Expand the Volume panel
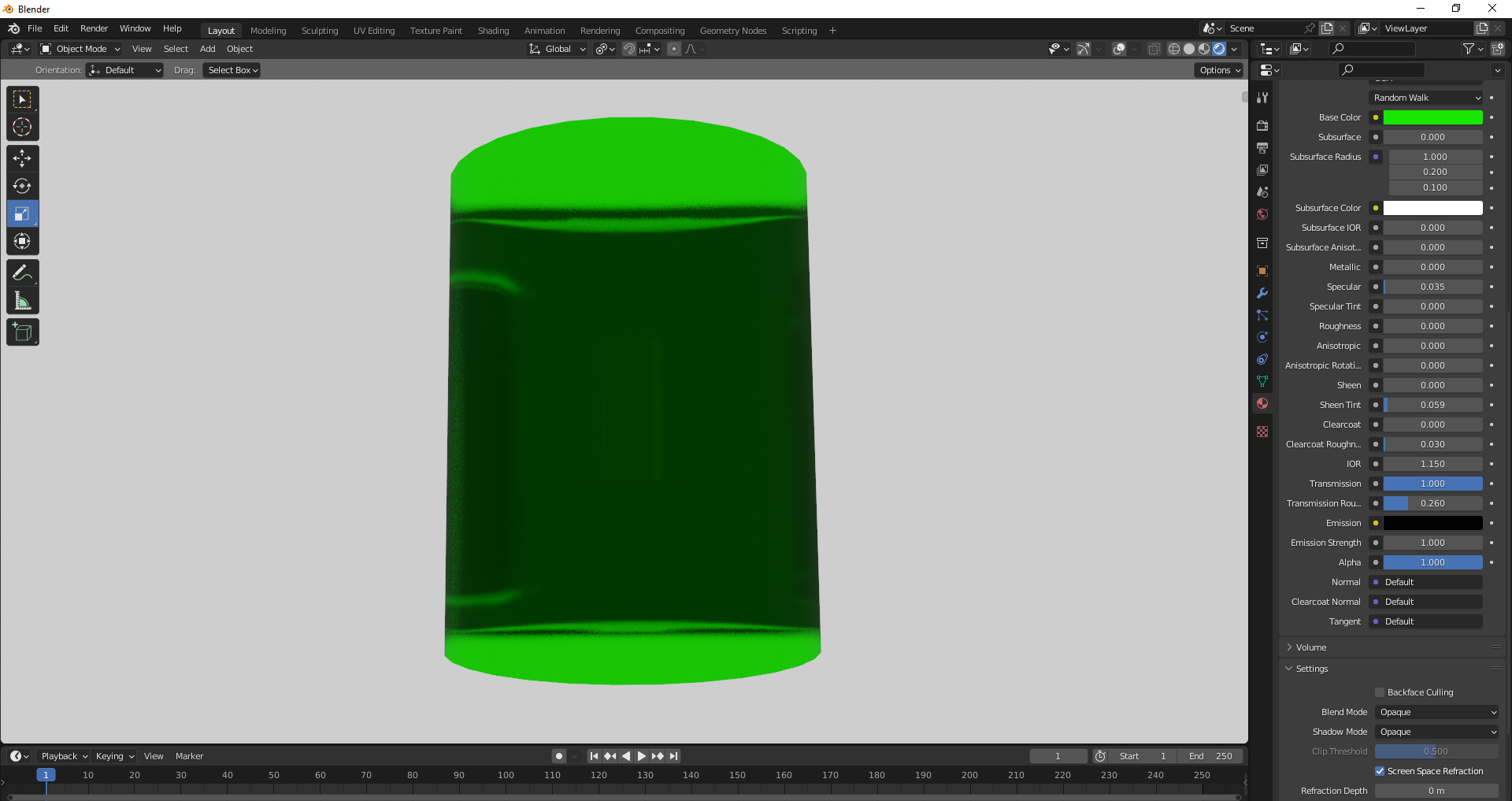This screenshot has width=1512, height=801. click(x=1311, y=647)
